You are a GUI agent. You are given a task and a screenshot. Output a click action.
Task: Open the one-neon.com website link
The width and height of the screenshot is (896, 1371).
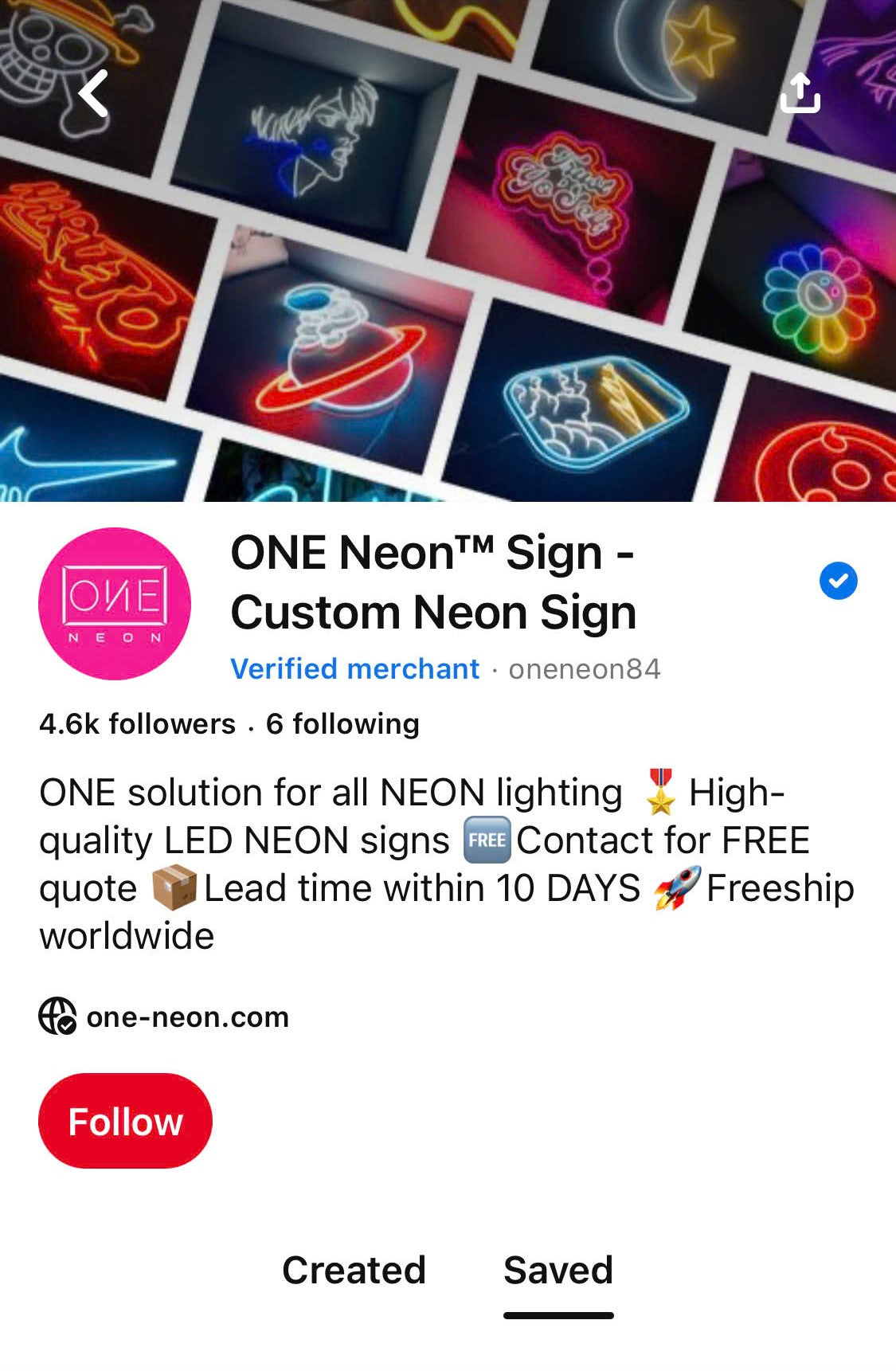[x=187, y=1016]
